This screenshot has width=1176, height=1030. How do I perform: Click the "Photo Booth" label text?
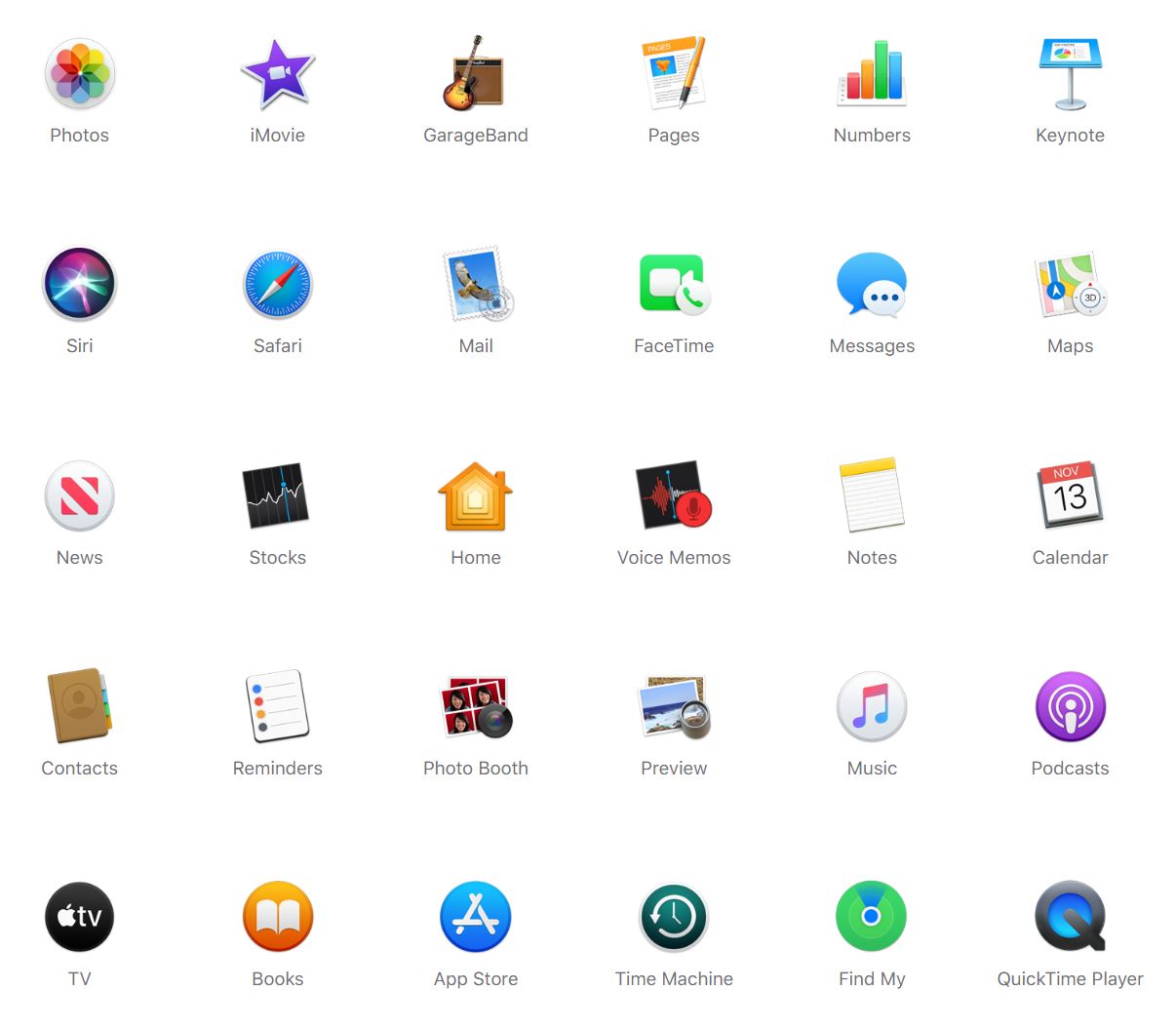pos(476,769)
